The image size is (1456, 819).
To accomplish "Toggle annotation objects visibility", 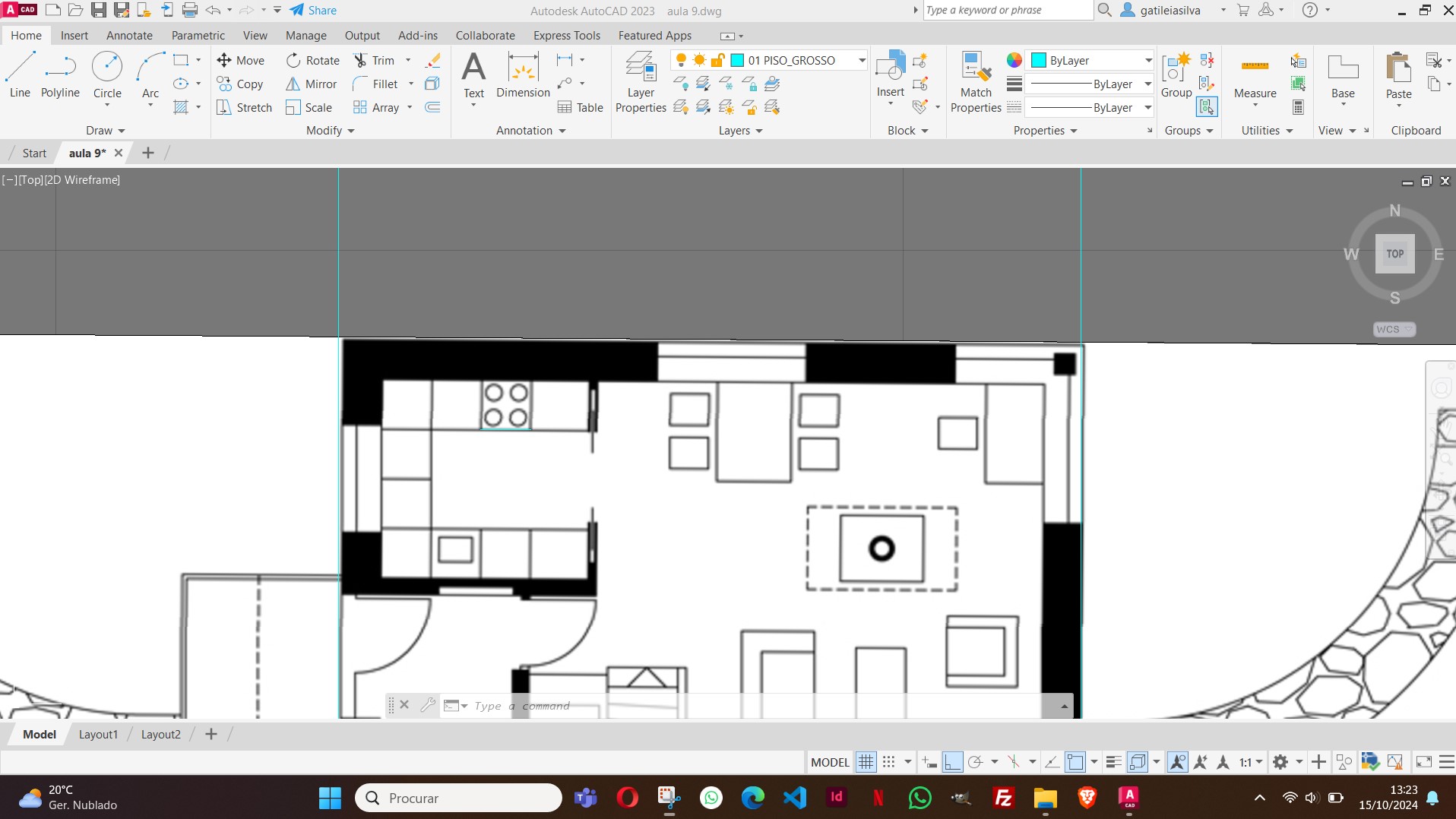I will (1177, 761).
